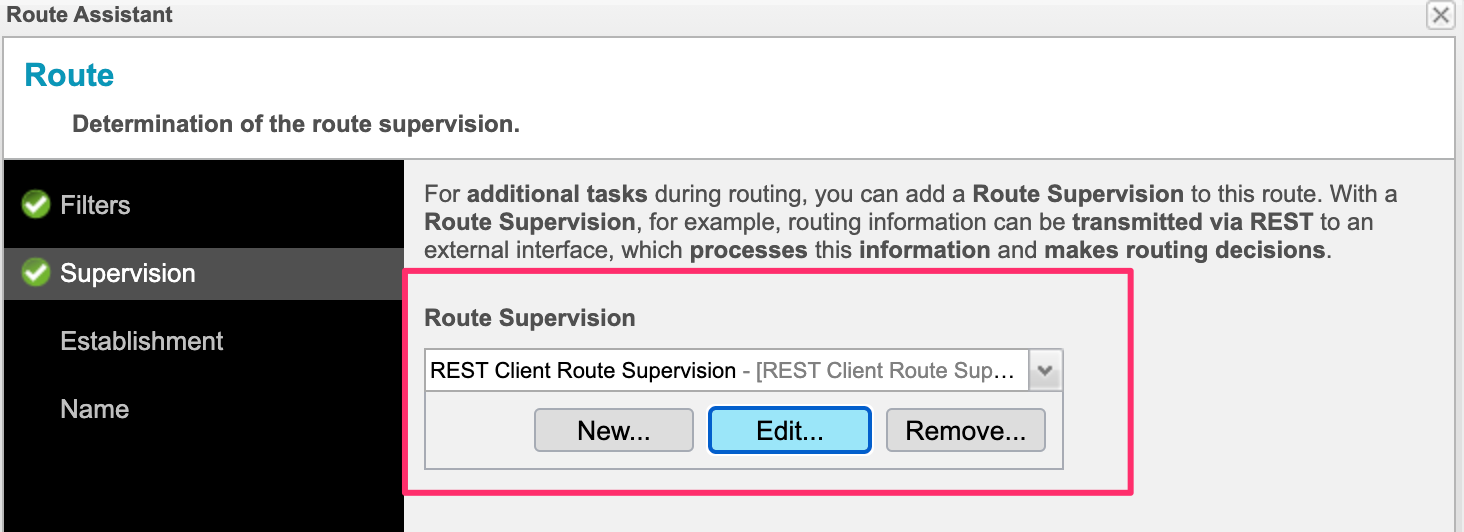The image size is (1464, 532).
Task: Click the blue Route heading
Action: (x=69, y=75)
